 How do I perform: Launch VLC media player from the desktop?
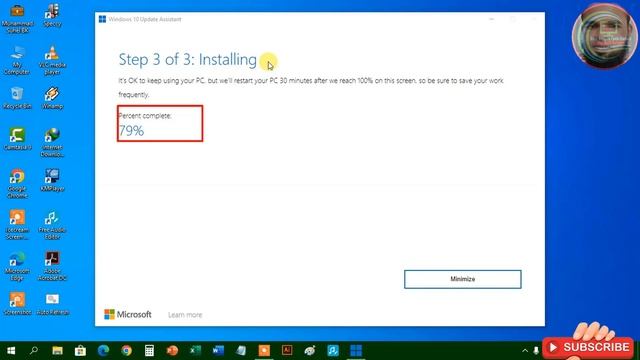pyautogui.click(x=52, y=60)
